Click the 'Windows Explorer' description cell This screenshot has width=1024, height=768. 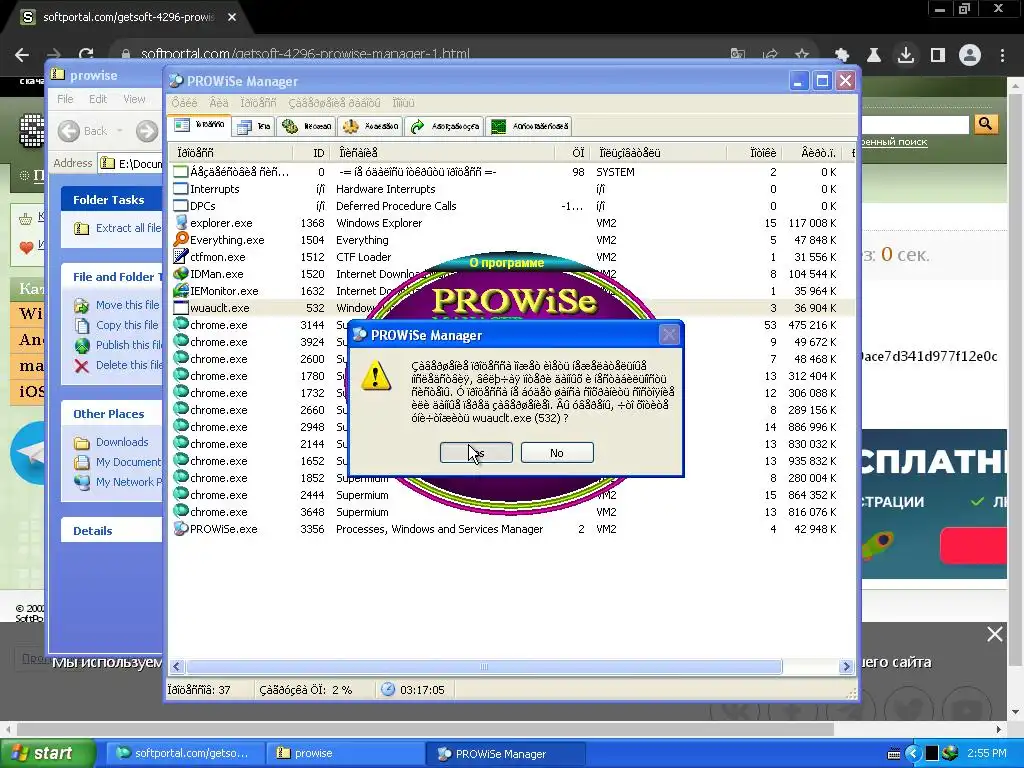[379, 223]
